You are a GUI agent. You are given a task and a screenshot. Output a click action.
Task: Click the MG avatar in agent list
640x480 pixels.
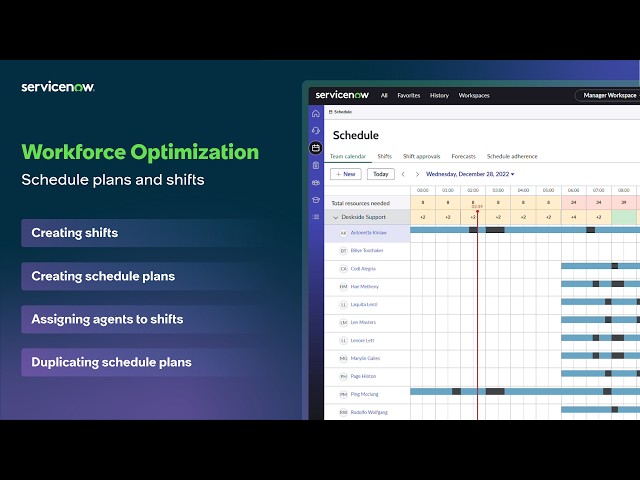343,358
